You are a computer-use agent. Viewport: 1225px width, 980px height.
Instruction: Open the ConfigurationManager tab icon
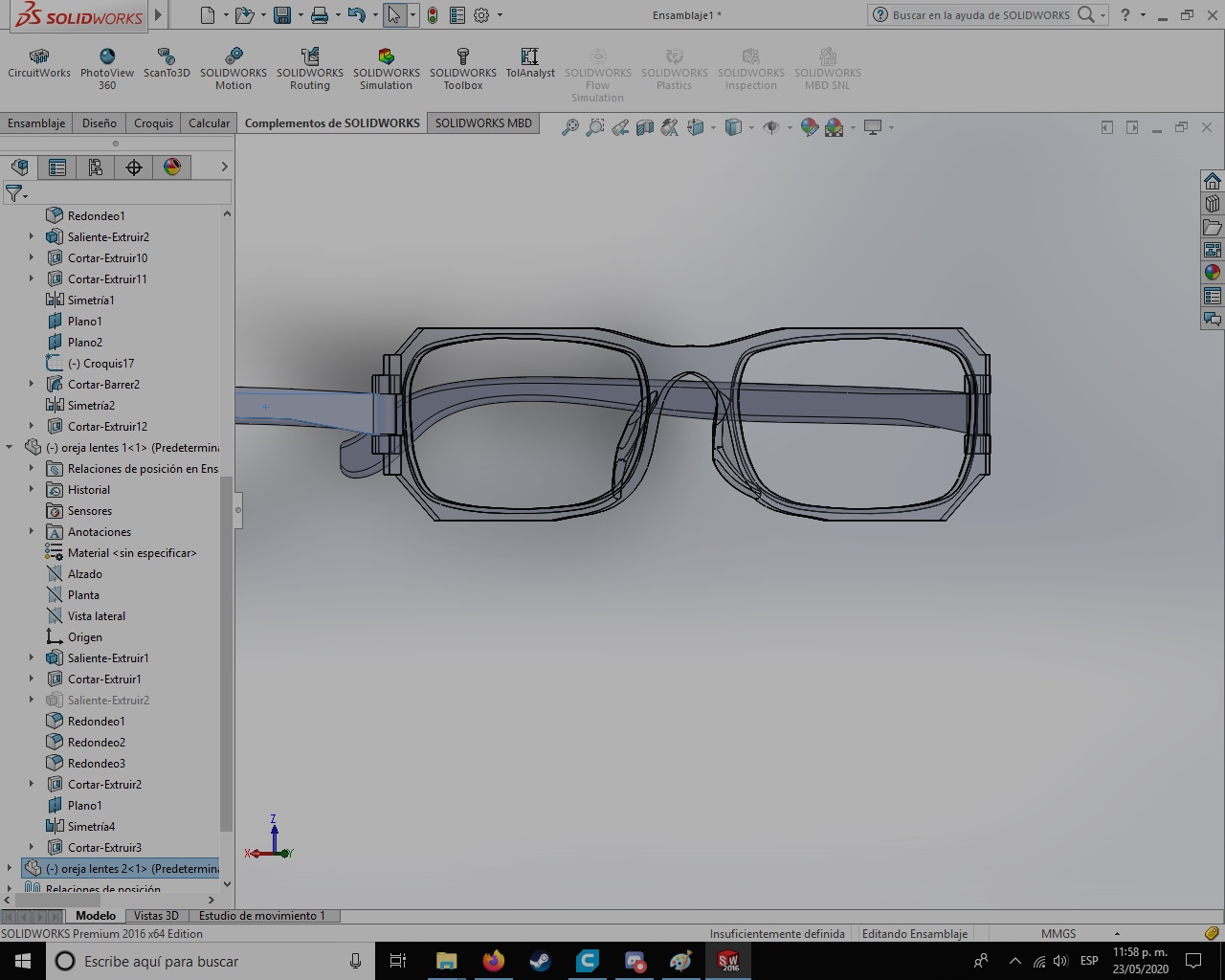96,167
